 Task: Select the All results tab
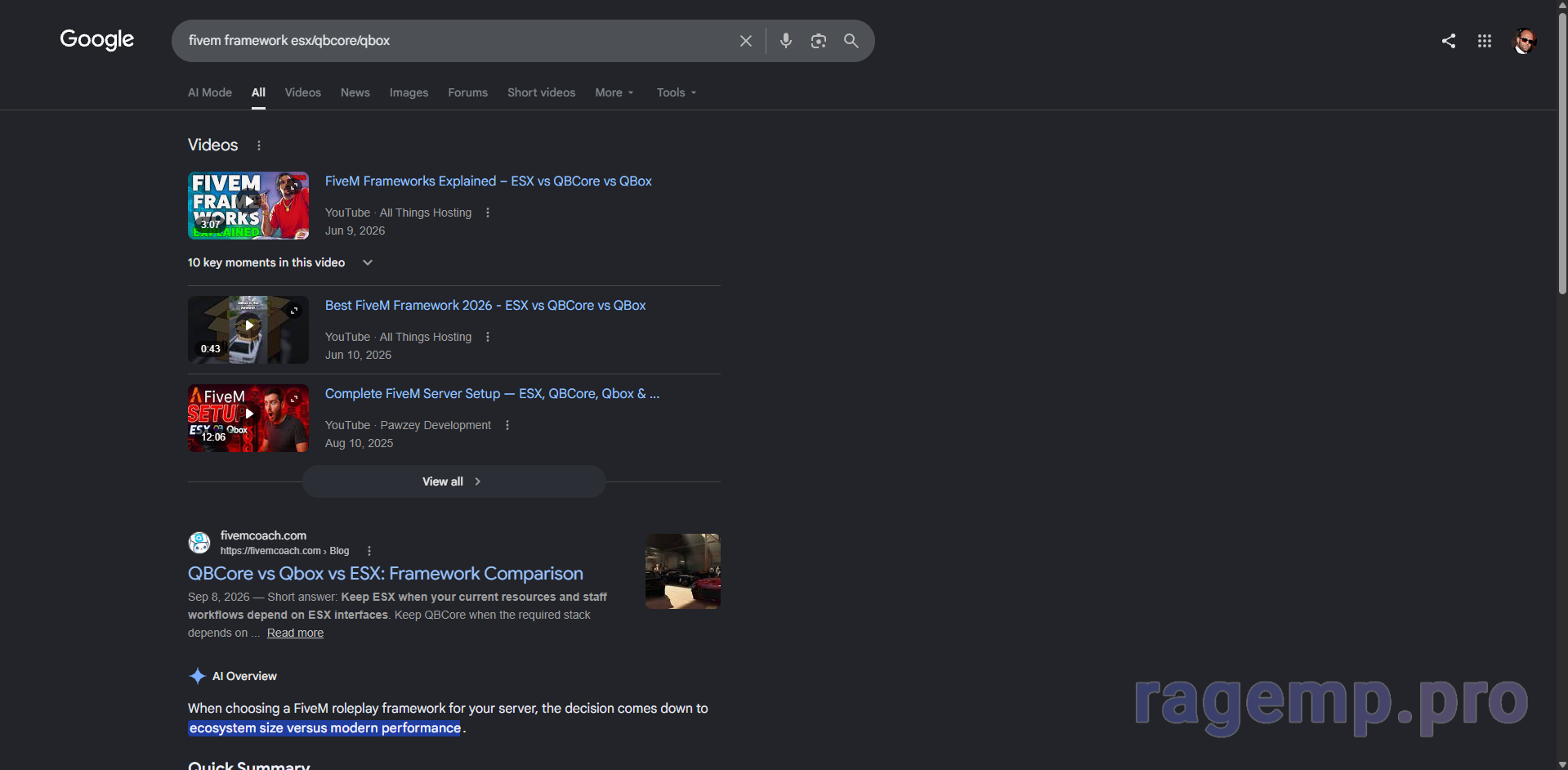click(x=258, y=92)
